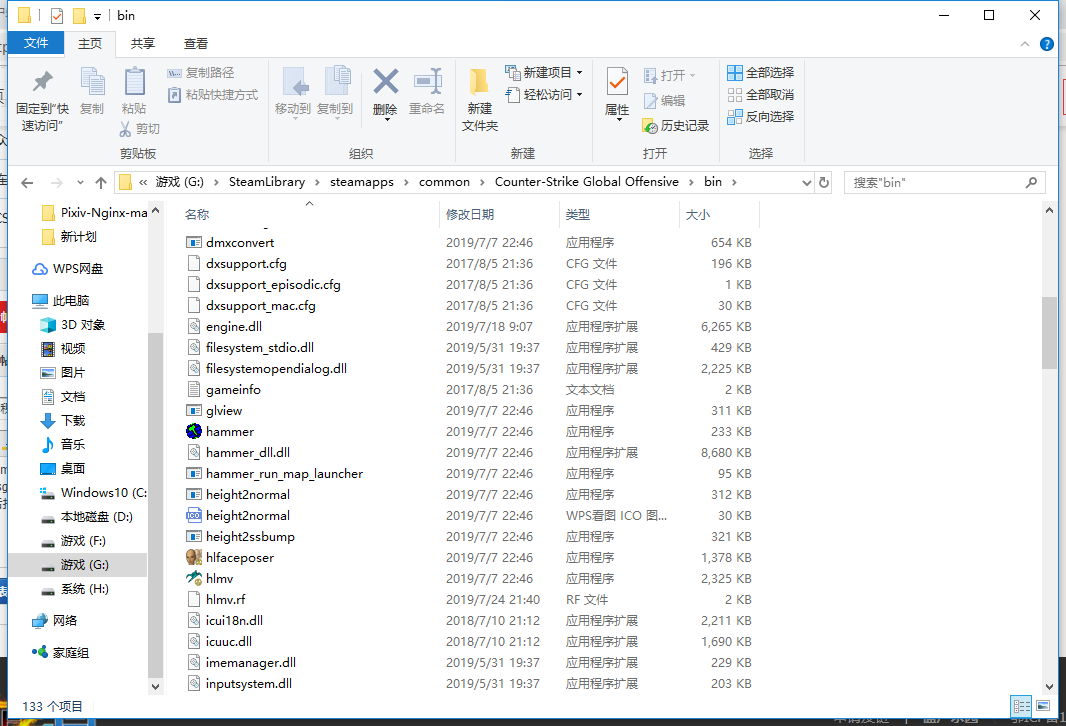
Task: Select This PC in the navigation pane
Action: [x=61, y=300]
